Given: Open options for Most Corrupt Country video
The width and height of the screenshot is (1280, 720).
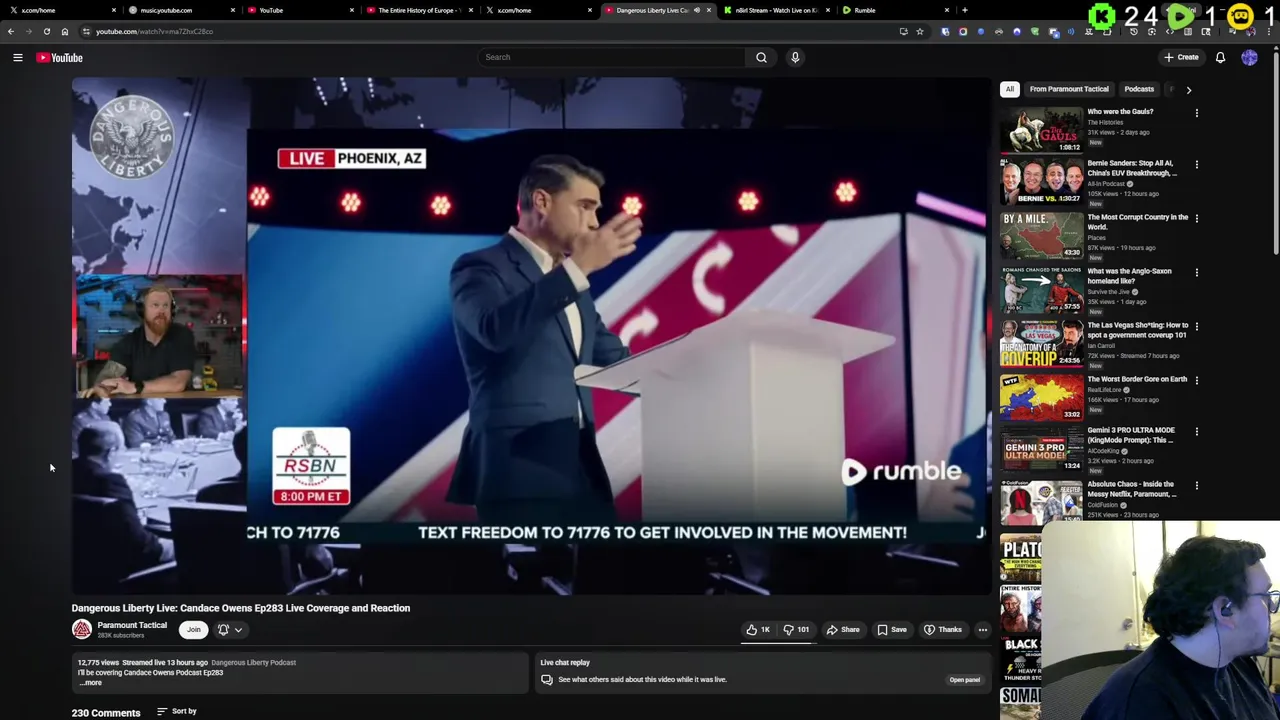Looking at the screenshot, I should pyautogui.click(x=1196, y=219).
